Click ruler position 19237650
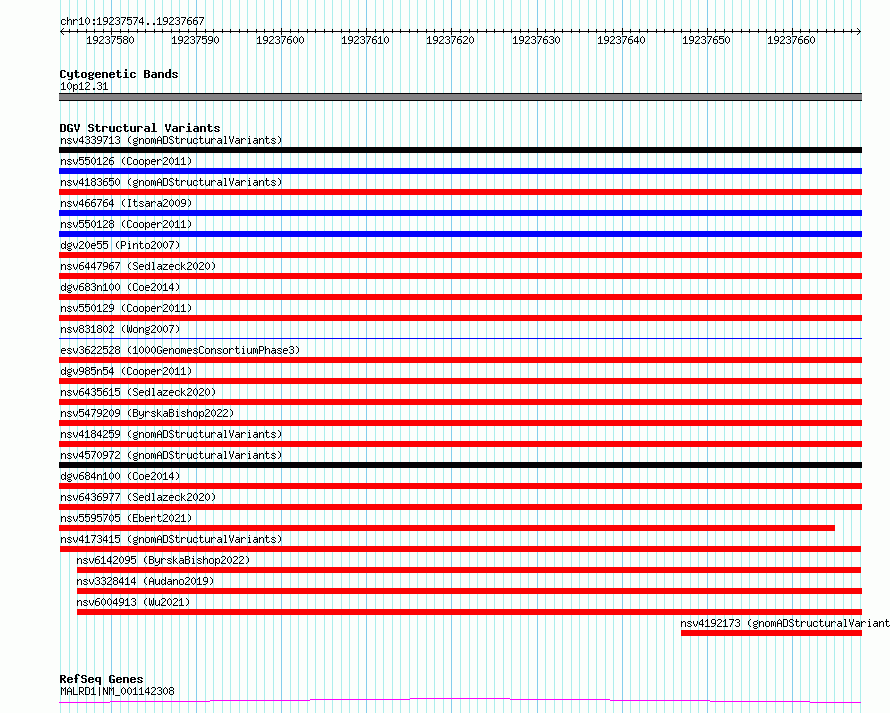The width and height of the screenshot is (890, 713). pos(707,40)
